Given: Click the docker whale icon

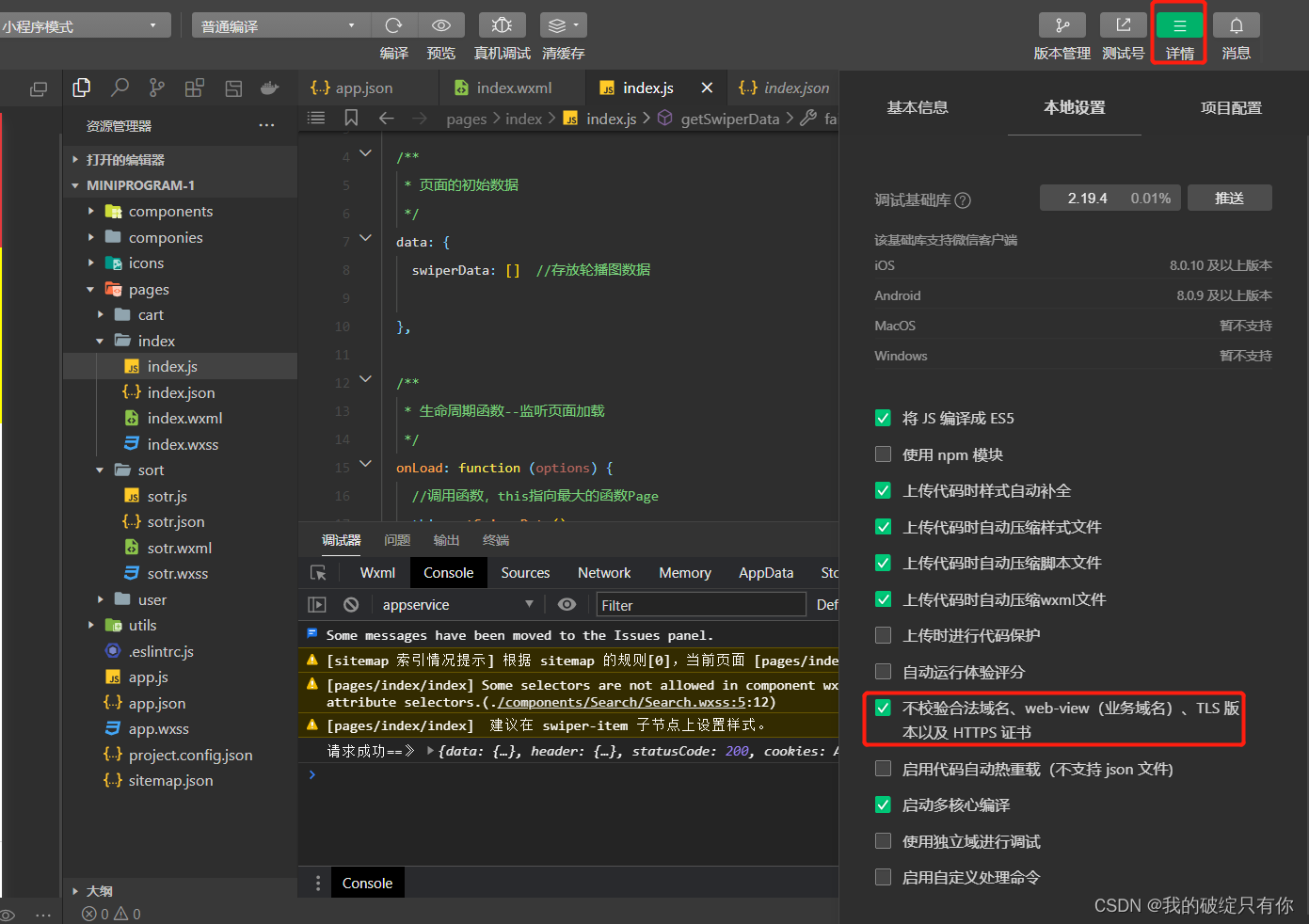Looking at the screenshot, I should 270,88.
